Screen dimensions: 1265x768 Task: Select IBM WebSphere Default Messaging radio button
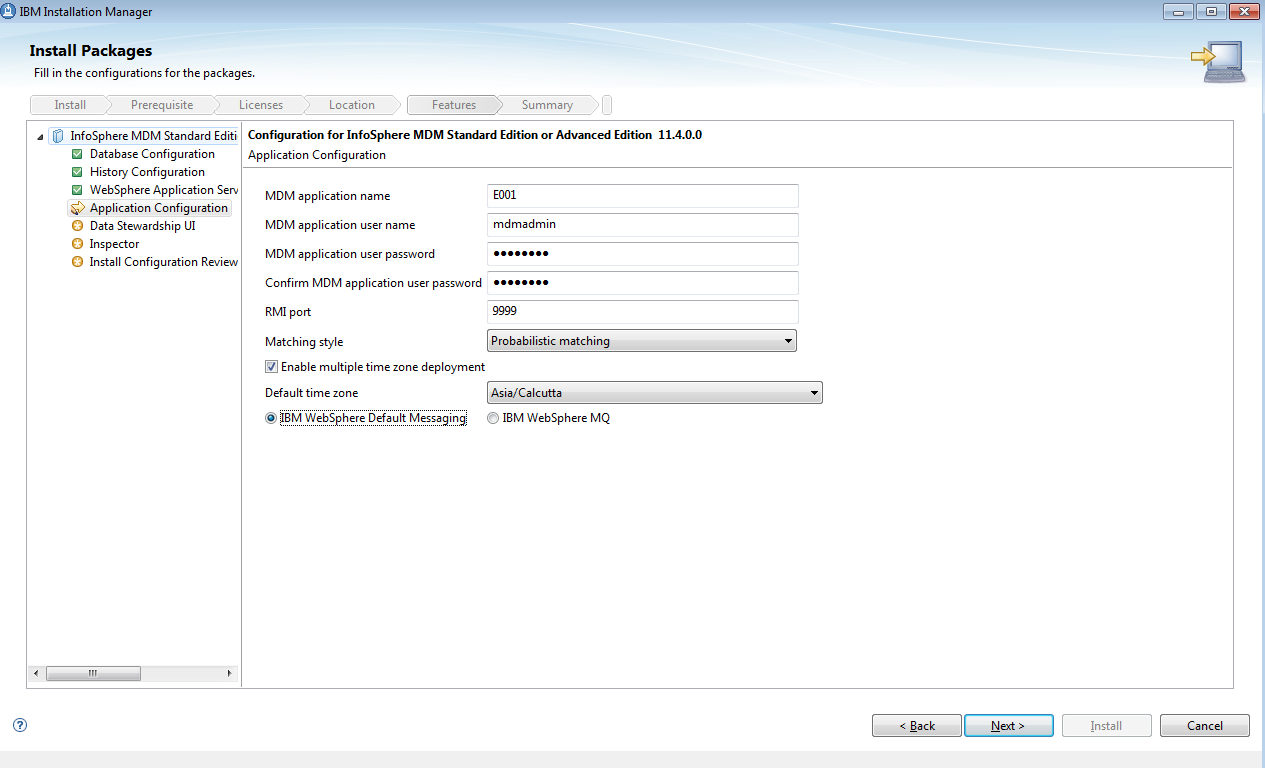click(x=271, y=419)
